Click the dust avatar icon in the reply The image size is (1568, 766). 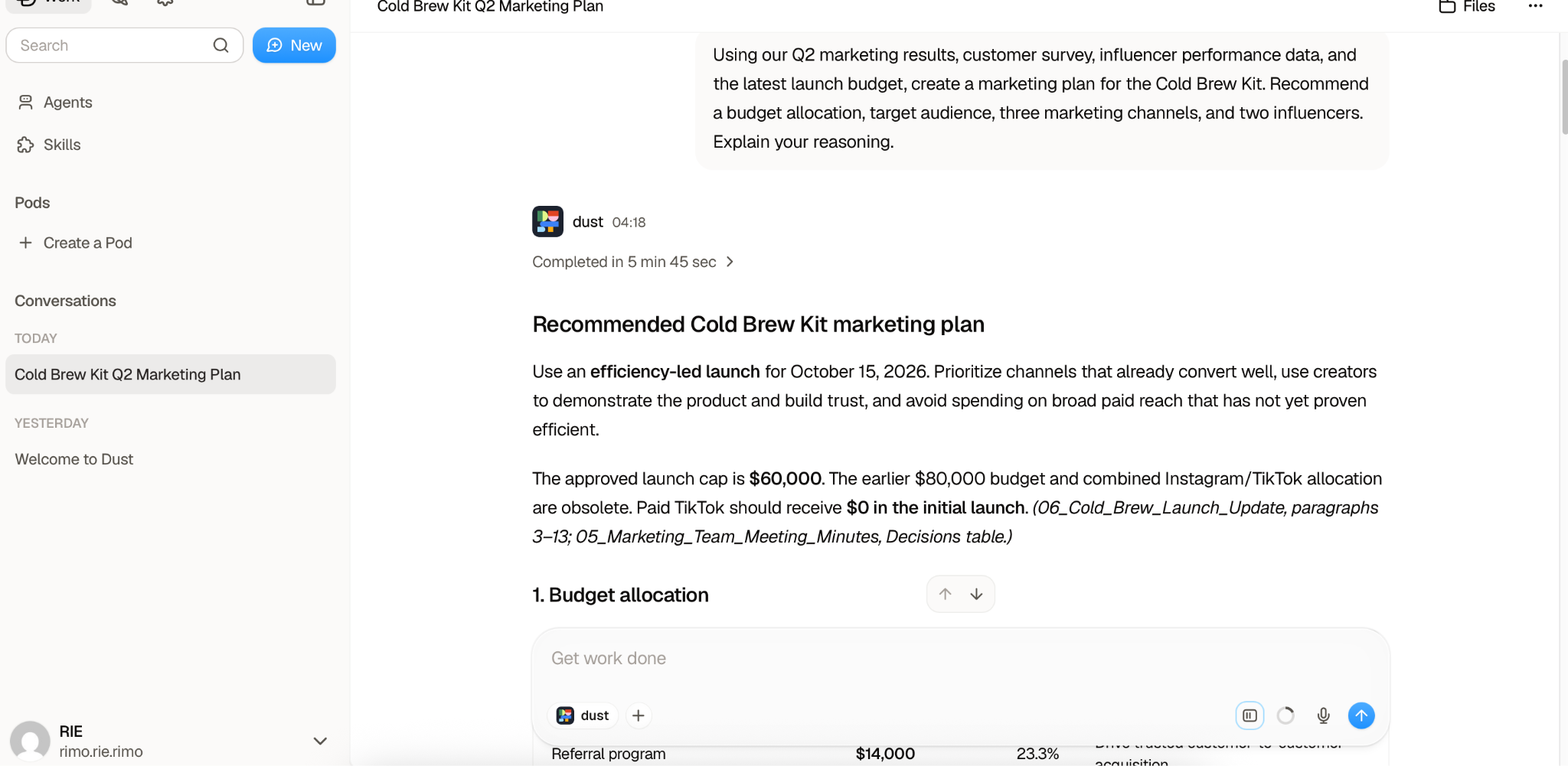tap(547, 222)
